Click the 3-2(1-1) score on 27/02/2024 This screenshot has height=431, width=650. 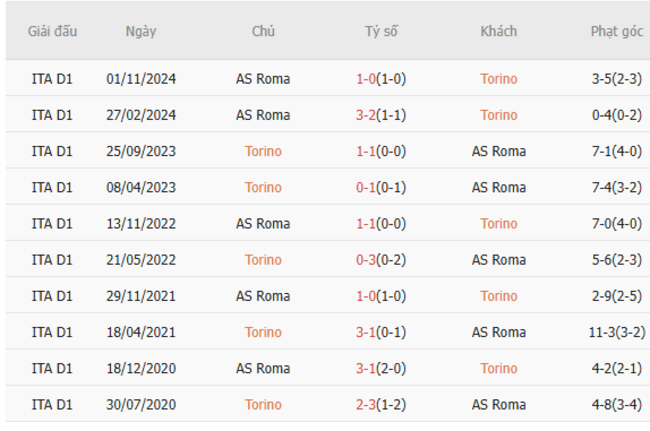tap(381, 115)
